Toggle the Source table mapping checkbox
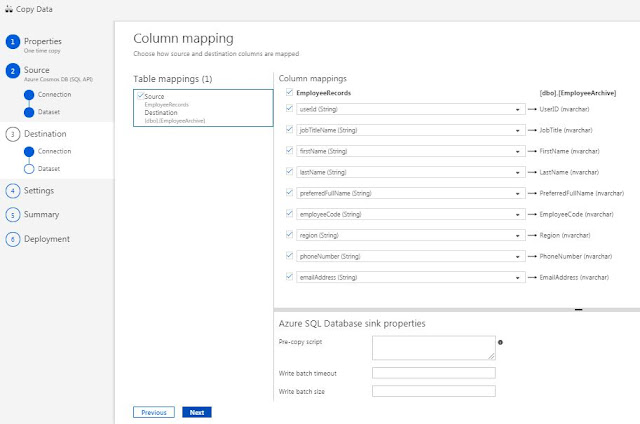The width and height of the screenshot is (640, 424). point(140,96)
